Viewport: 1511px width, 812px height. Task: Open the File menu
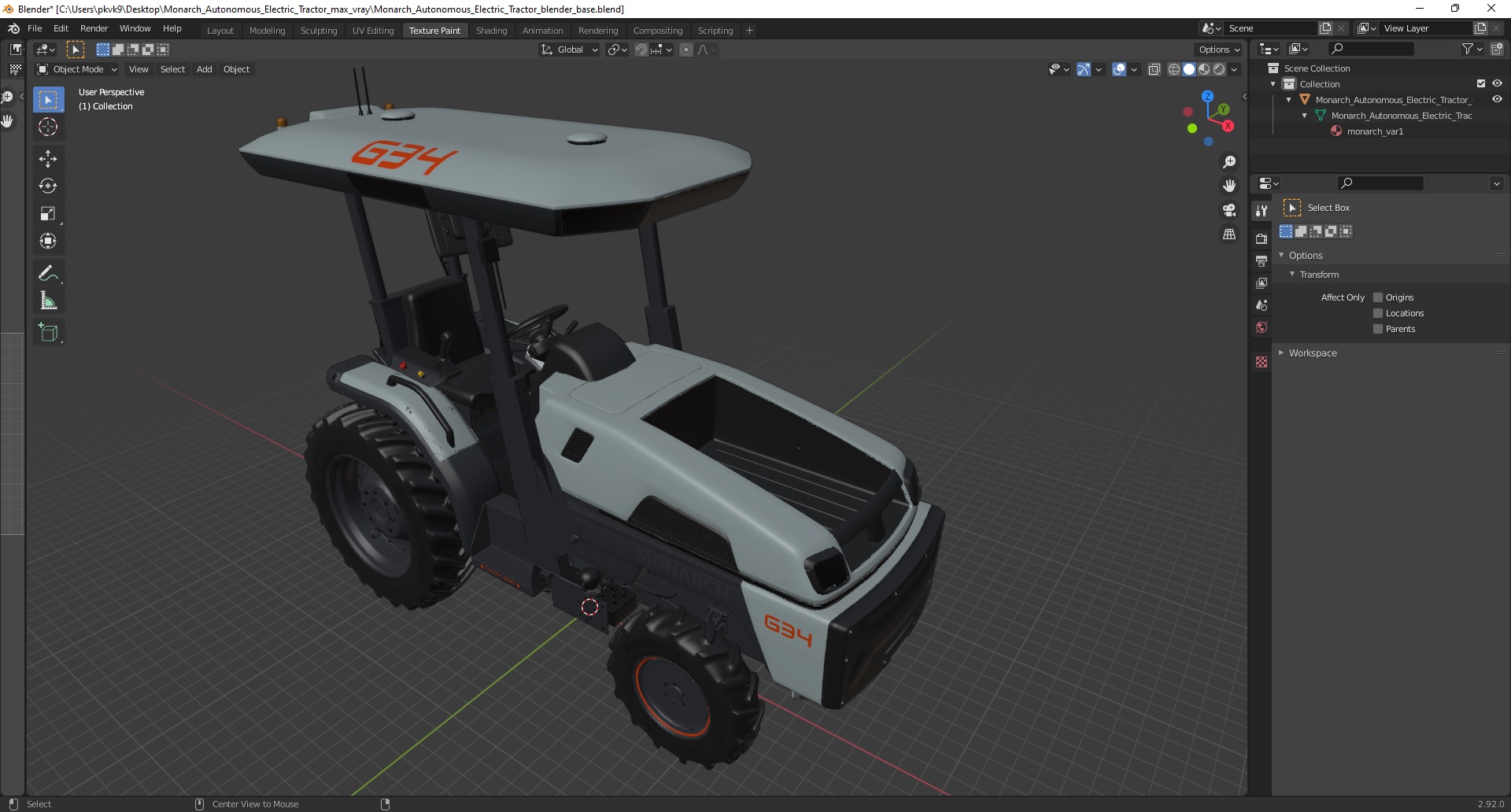(x=35, y=28)
